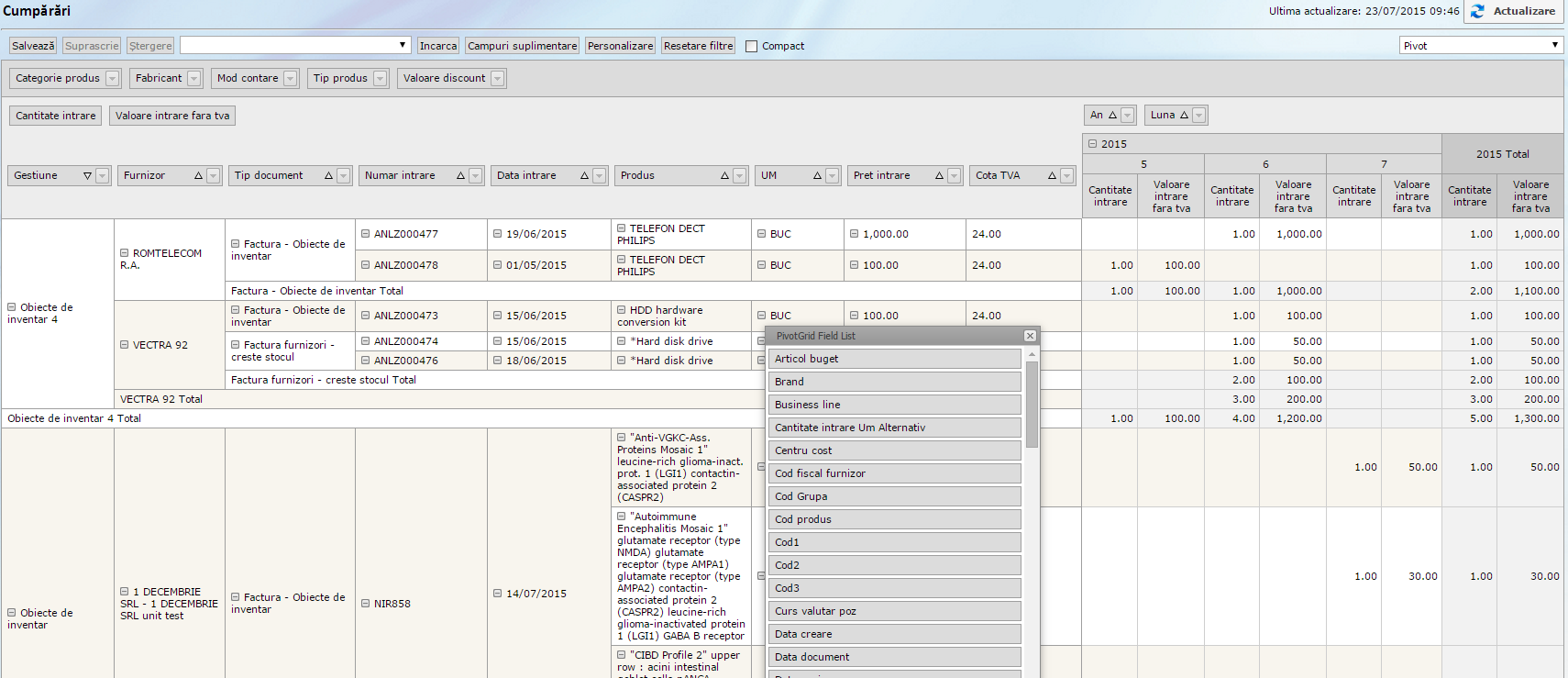This screenshot has width=1568, height=678.
Task: Enable the Compact checkbox
Action: pyautogui.click(x=752, y=47)
